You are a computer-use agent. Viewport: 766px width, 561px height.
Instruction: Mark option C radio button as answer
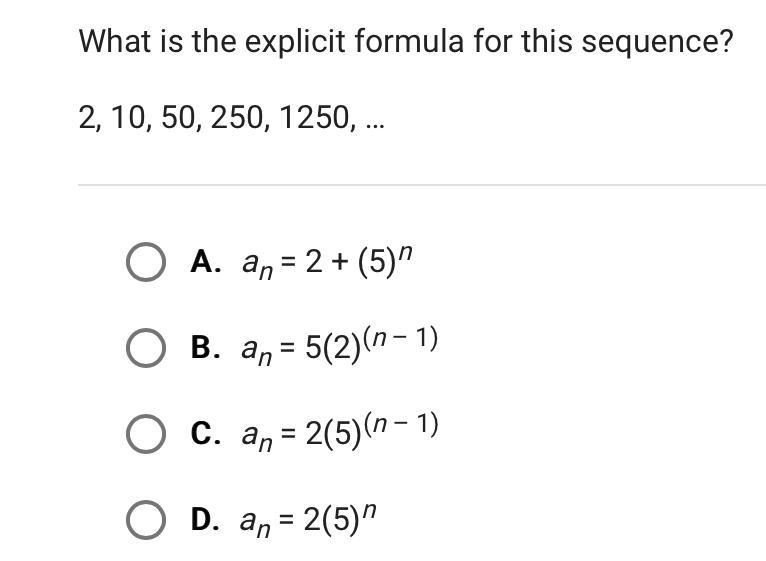coord(146,434)
